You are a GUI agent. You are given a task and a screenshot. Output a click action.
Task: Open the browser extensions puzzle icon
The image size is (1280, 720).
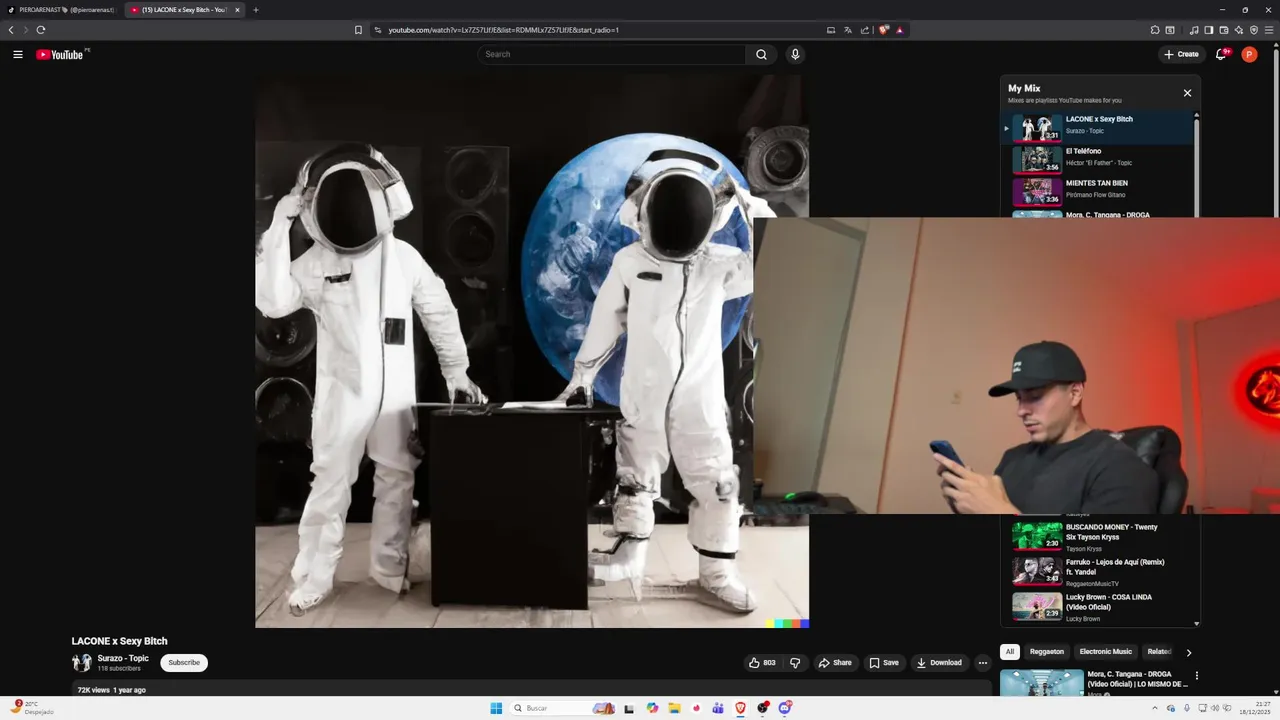pyautogui.click(x=1155, y=30)
